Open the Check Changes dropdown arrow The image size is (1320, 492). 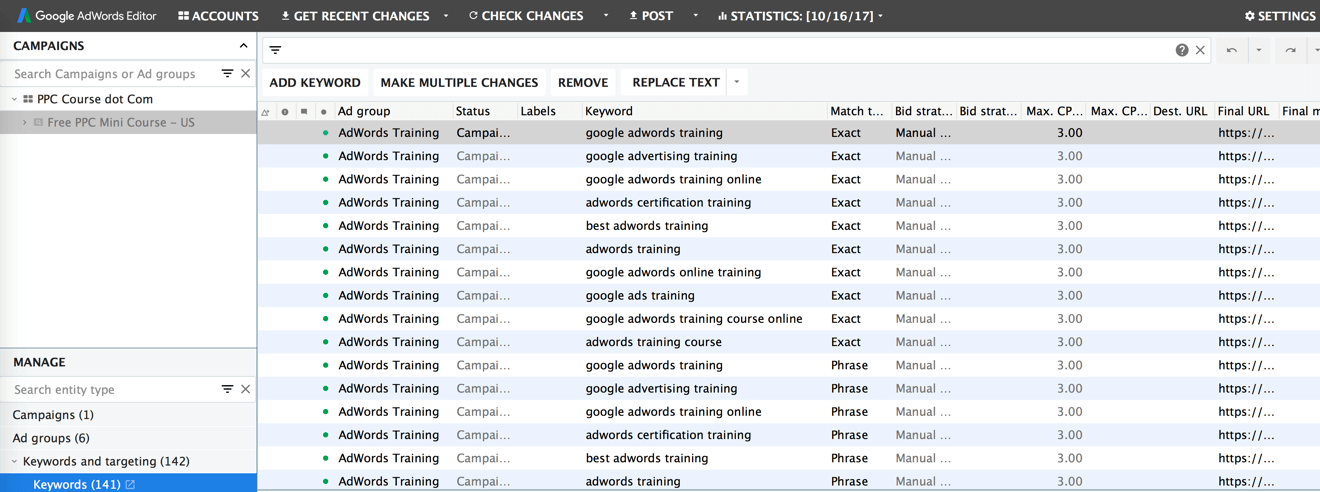(606, 16)
